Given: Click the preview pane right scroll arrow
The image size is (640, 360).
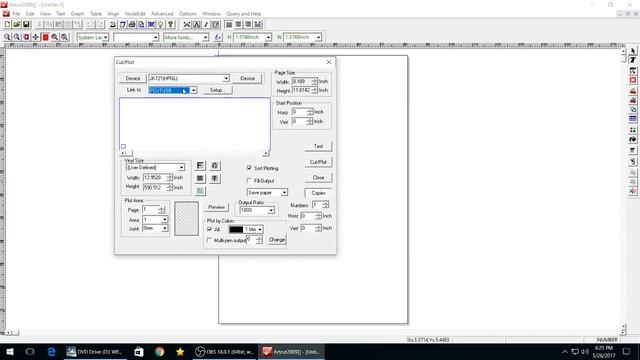Looking at the screenshot, I should click(266, 153).
